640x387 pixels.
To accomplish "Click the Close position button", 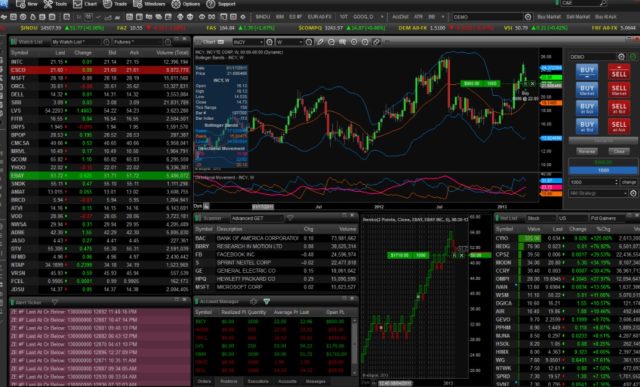I will (x=619, y=151).
